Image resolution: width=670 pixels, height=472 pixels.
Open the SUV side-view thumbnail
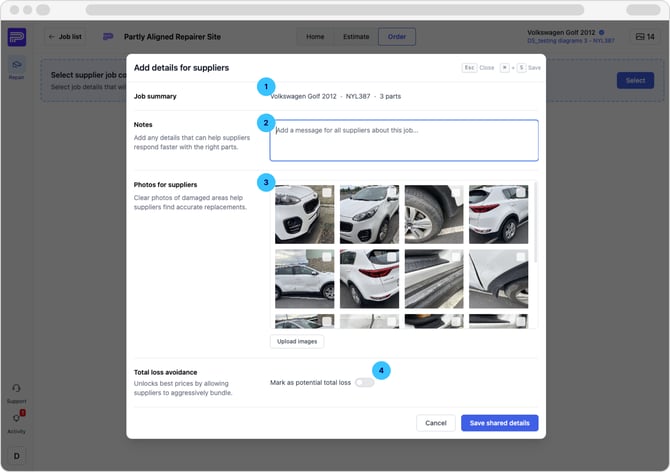tap(304, 279)
